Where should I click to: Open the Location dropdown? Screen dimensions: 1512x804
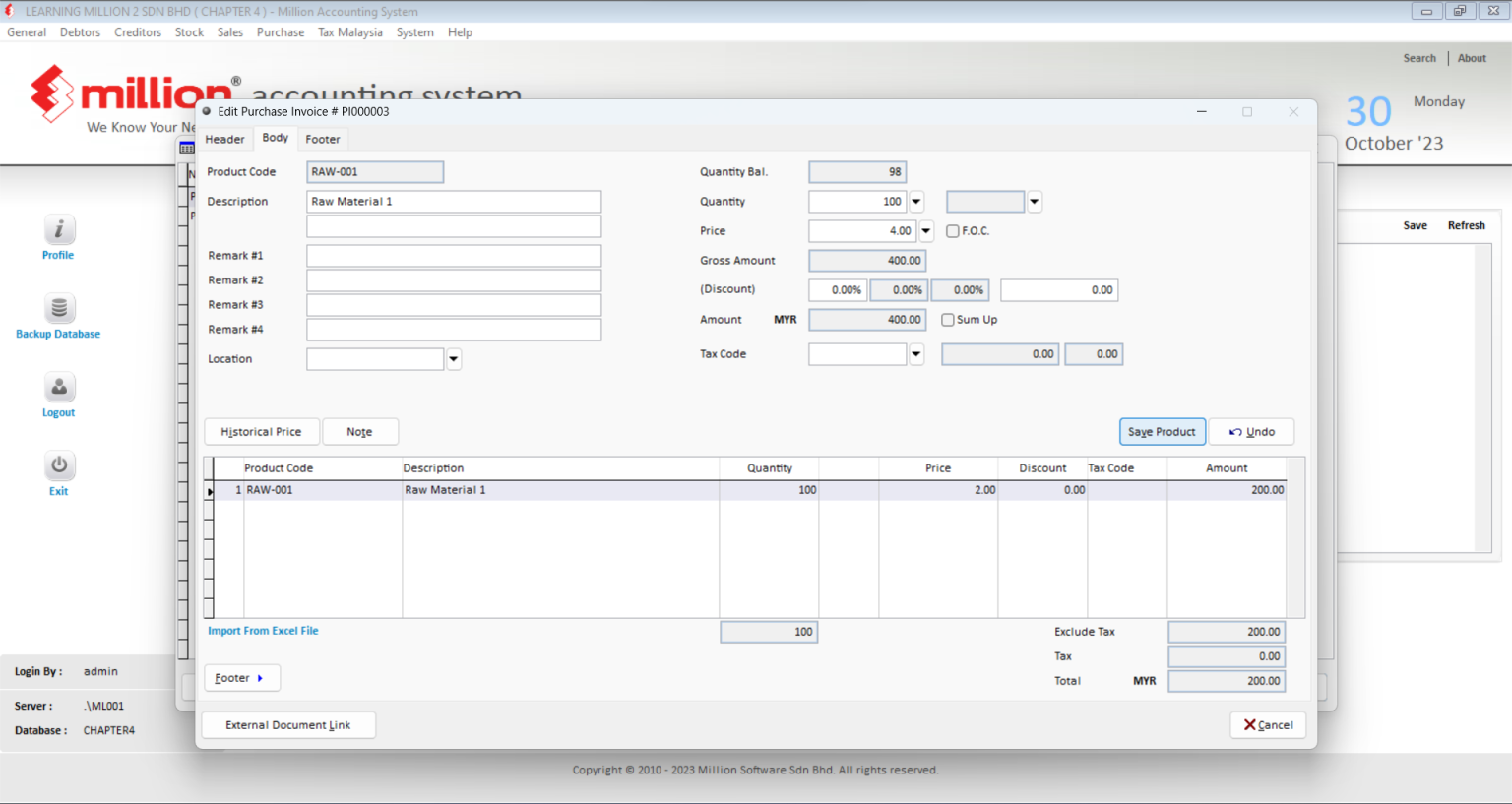point(453,358)
